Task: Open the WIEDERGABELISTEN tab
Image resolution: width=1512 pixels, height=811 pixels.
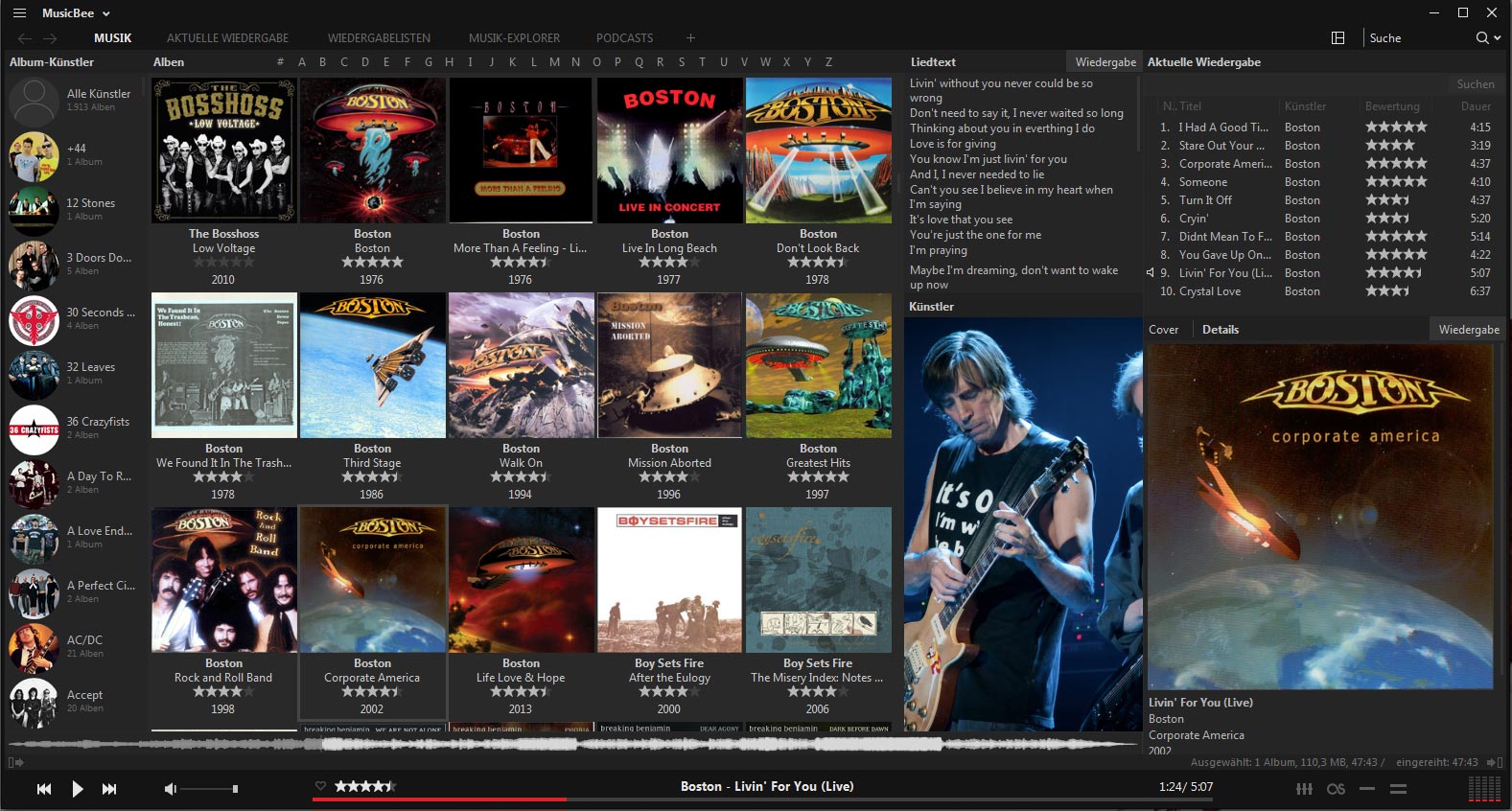Action: (x=379, y=38)
